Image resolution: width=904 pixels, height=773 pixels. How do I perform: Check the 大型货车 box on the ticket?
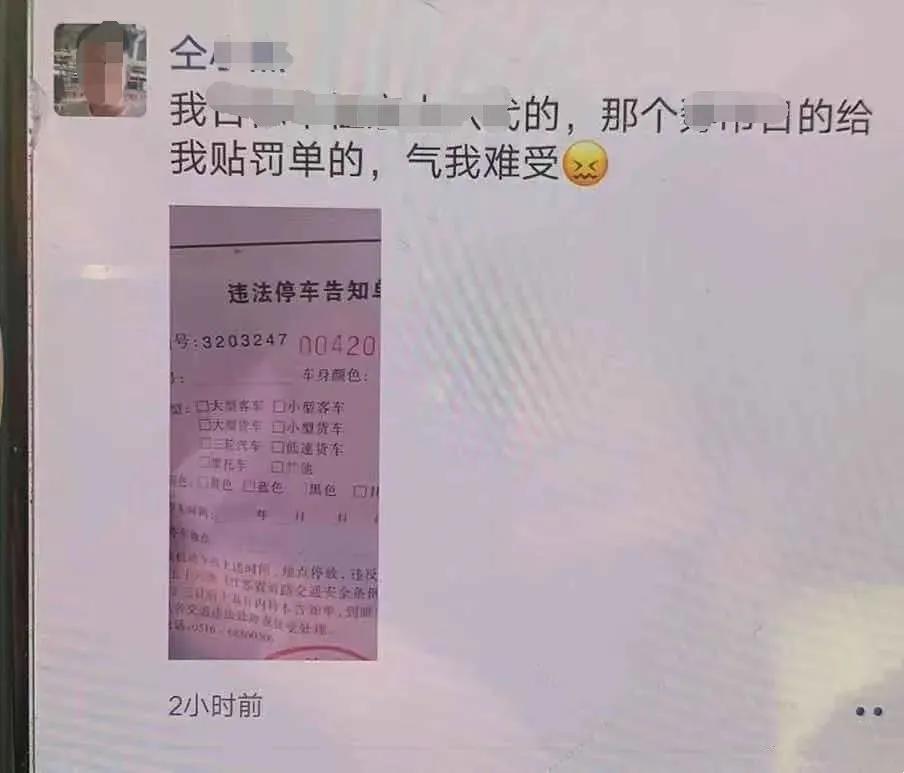(x=204, y=425)
